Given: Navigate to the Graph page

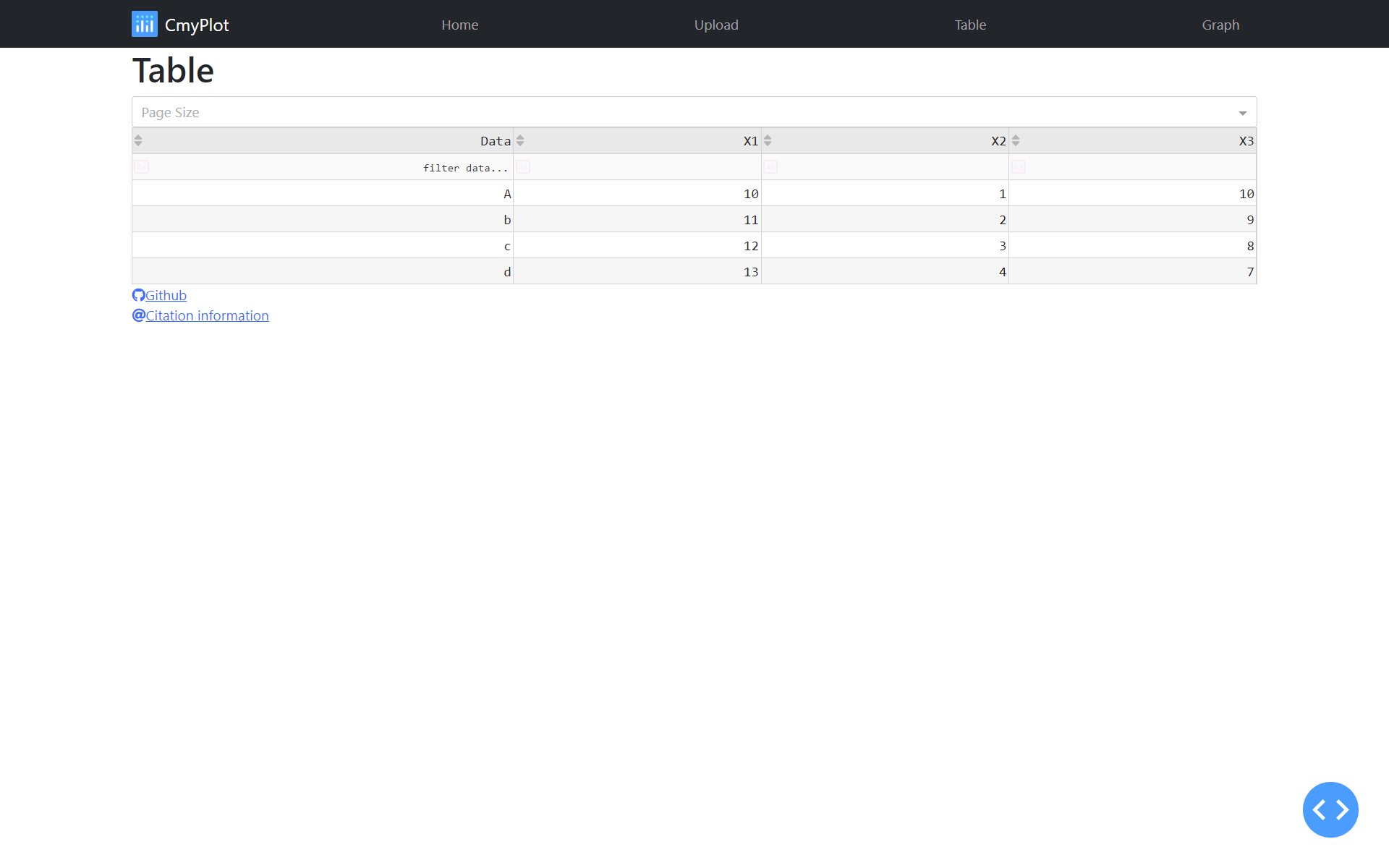Looking at the screenshot, I should (1220, 25).
